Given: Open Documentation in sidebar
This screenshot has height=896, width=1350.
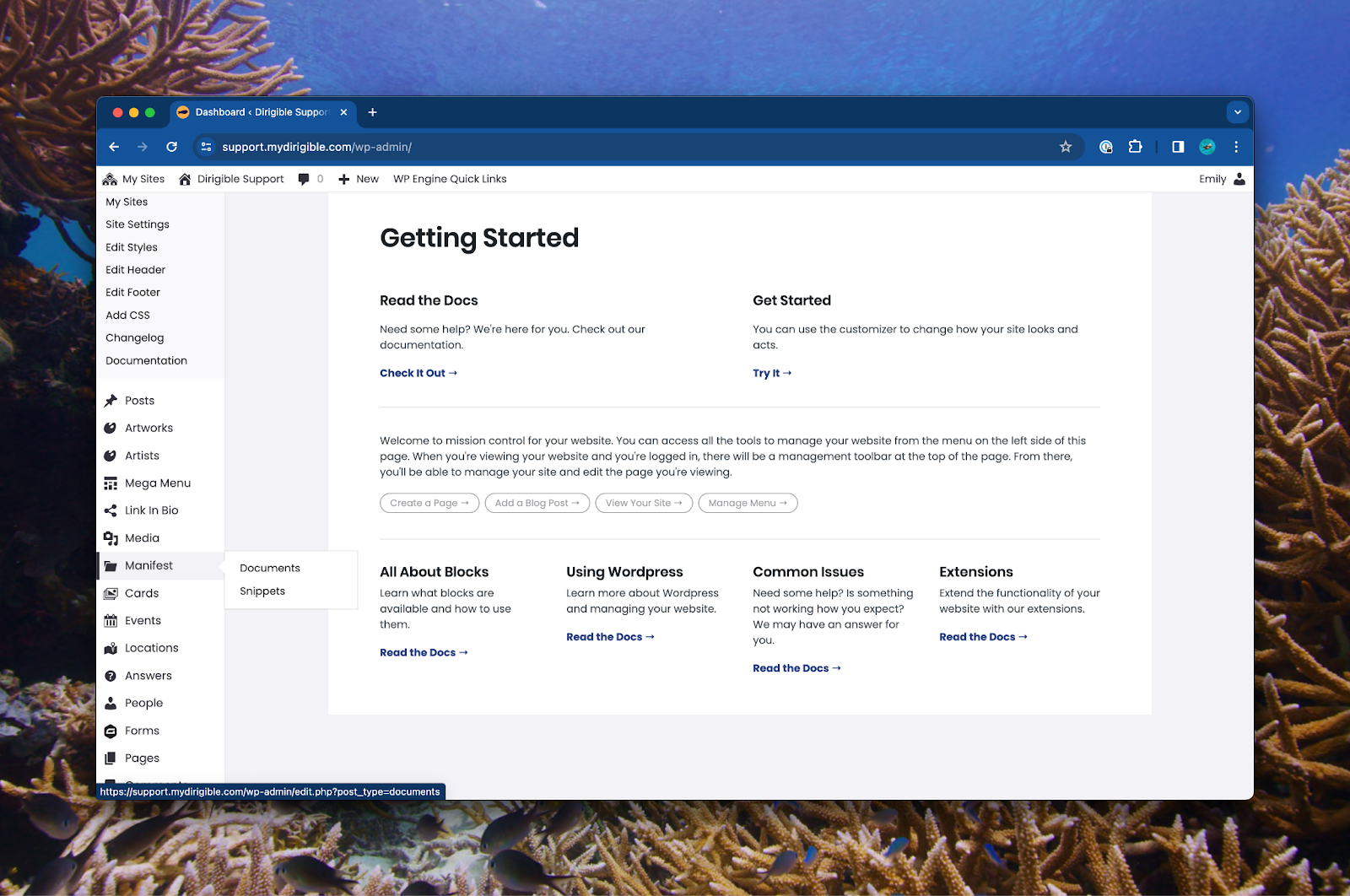Looking at the screenshot, I should [x=146, y=360].
